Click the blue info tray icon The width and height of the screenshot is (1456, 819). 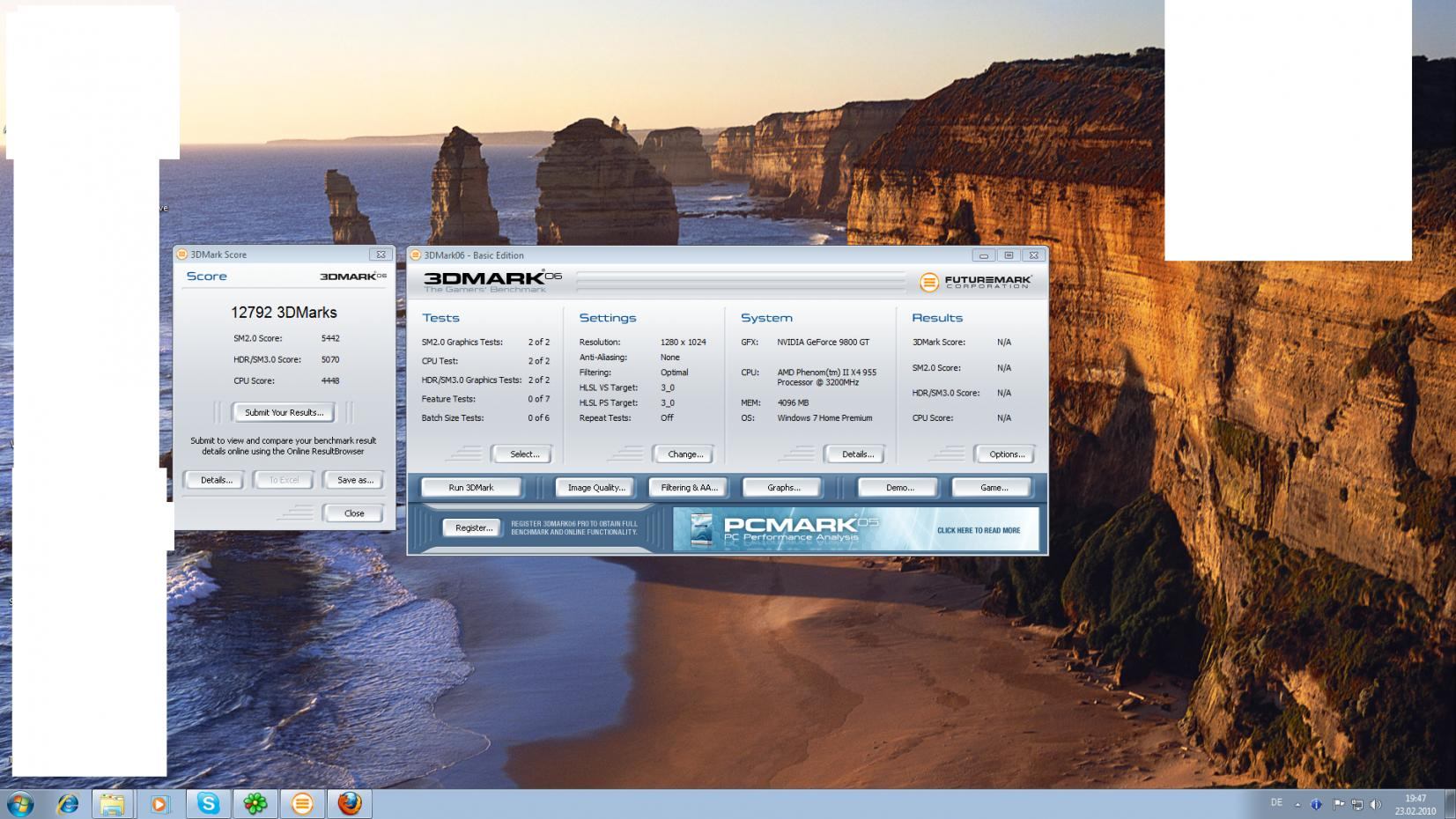pos(1317,804)
